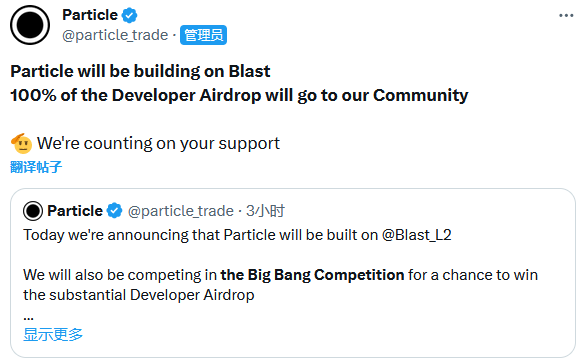Open the @particle_trade handle in the quoted post

181,212
